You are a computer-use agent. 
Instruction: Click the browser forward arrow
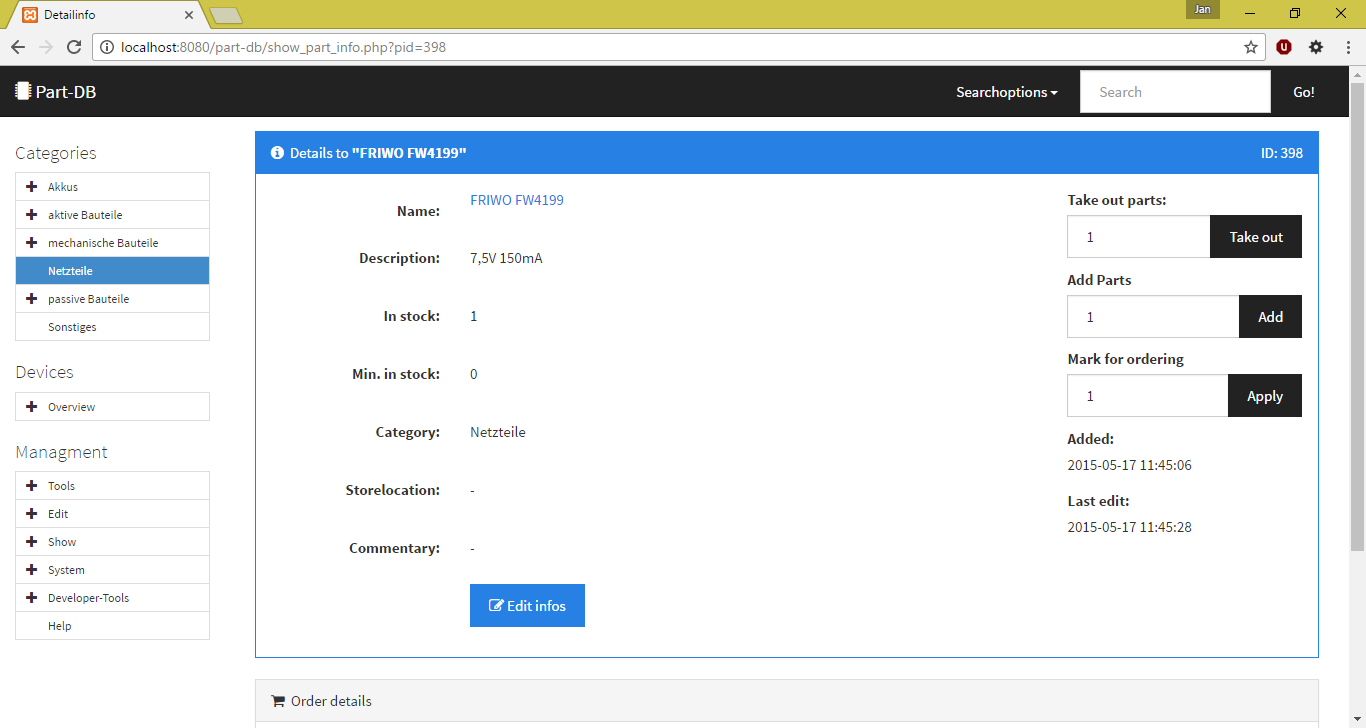click(46, 47)
